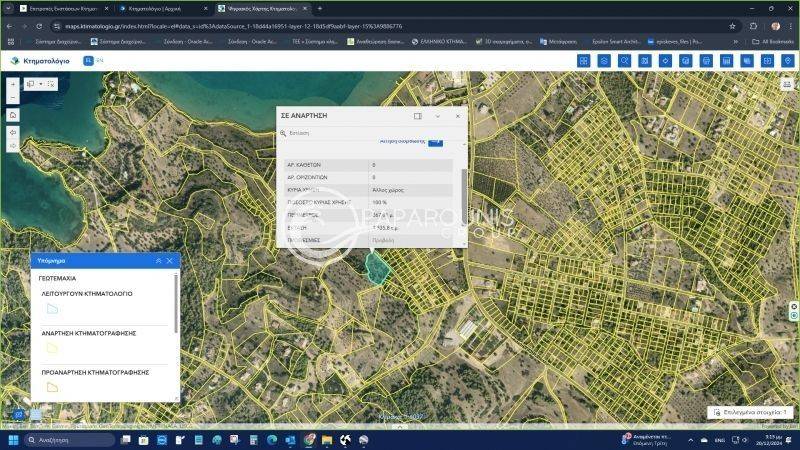Zoom in with the plus button
Screen dimensions: 800x450
[13, 84]
